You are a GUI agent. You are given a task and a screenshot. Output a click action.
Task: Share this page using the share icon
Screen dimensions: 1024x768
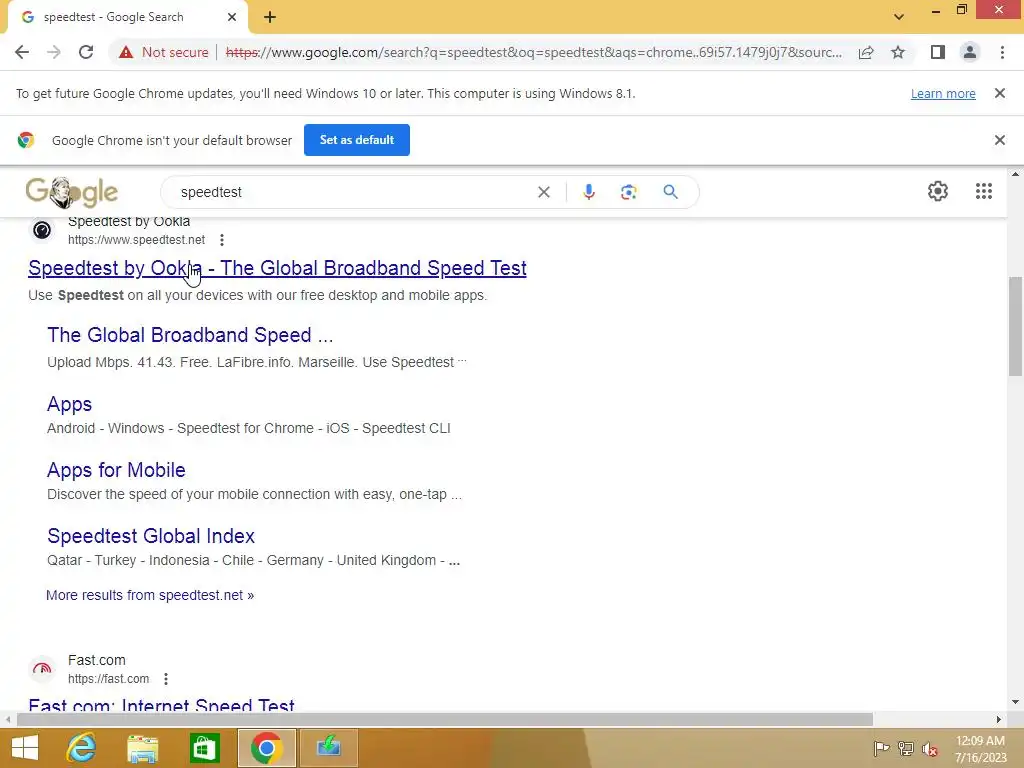(x=866, y=52)
